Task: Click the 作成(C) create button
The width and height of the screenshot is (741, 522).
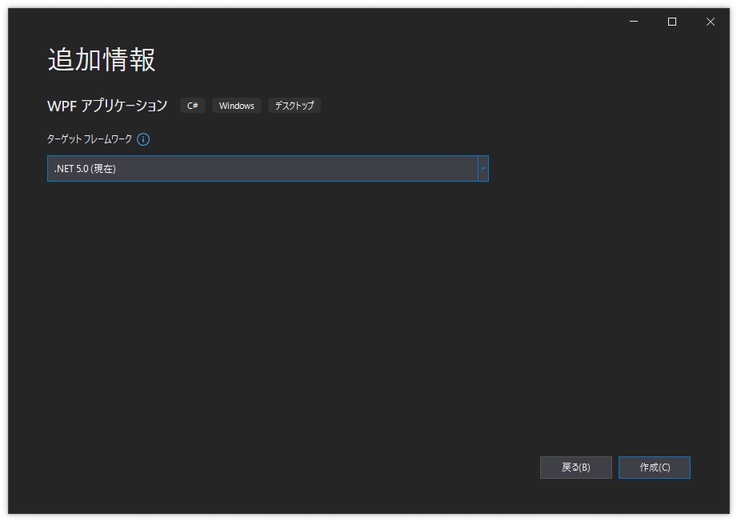Action: (654, 467)
